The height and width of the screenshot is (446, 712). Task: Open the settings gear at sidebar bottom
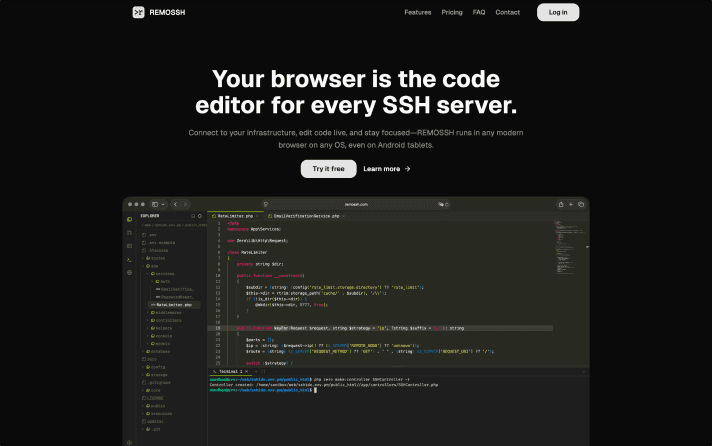point(129,442)
